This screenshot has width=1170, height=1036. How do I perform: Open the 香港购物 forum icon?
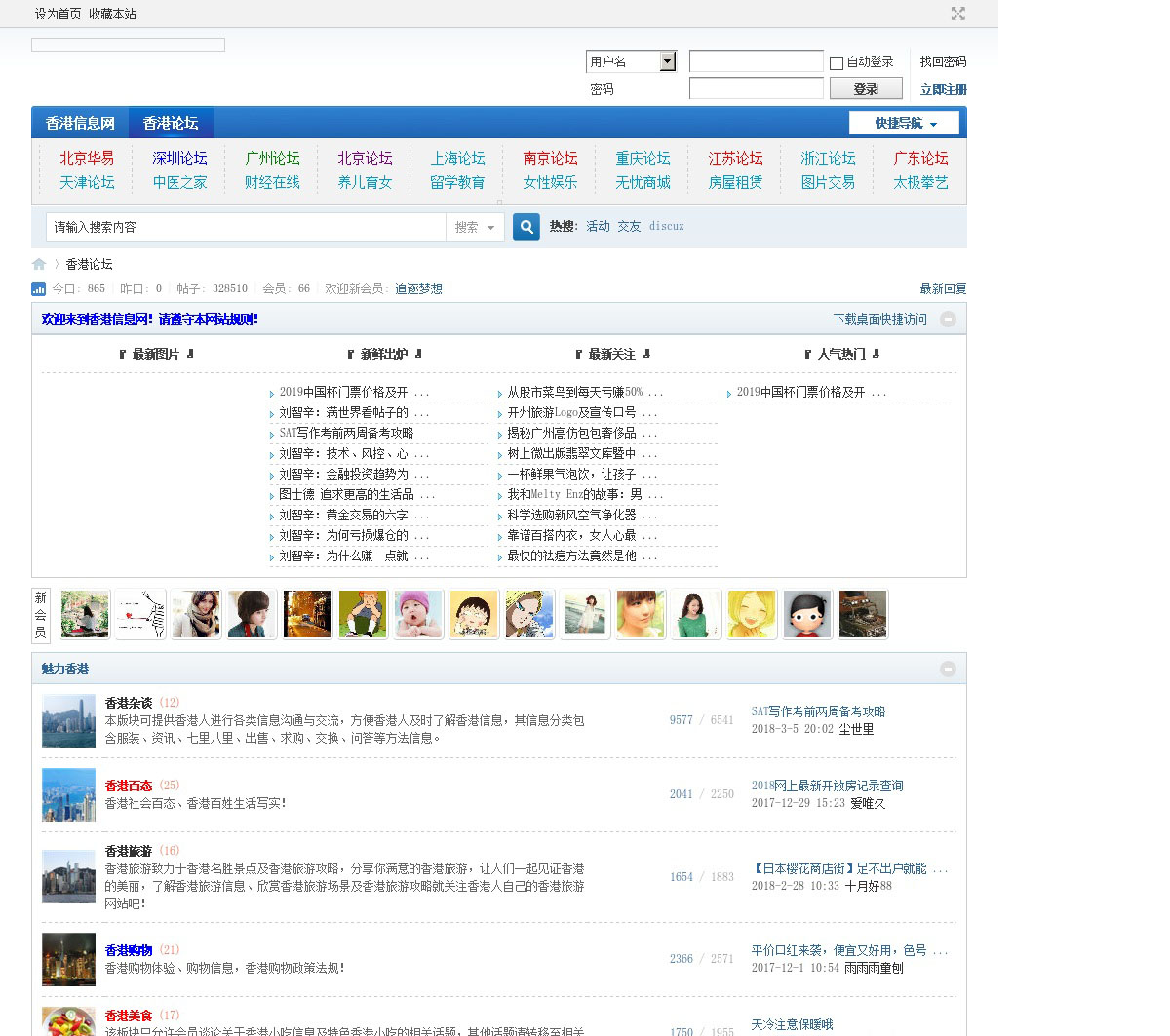click(68, 959)
